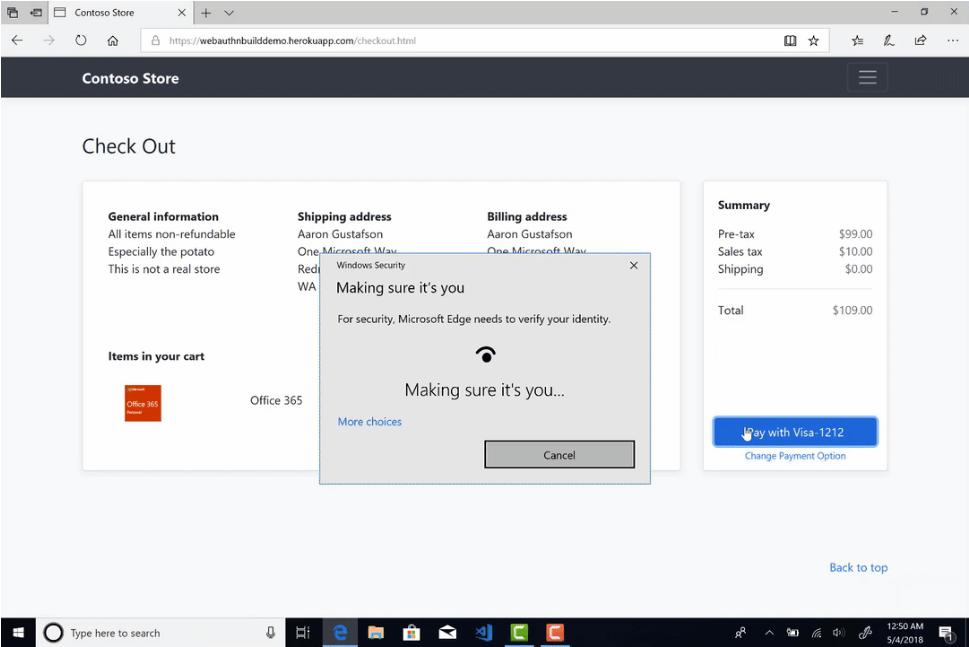Viewport: 969px width, 647px height.
Task: Open Microsoft Store from the taskbar
Action: [x=411, y=633]
